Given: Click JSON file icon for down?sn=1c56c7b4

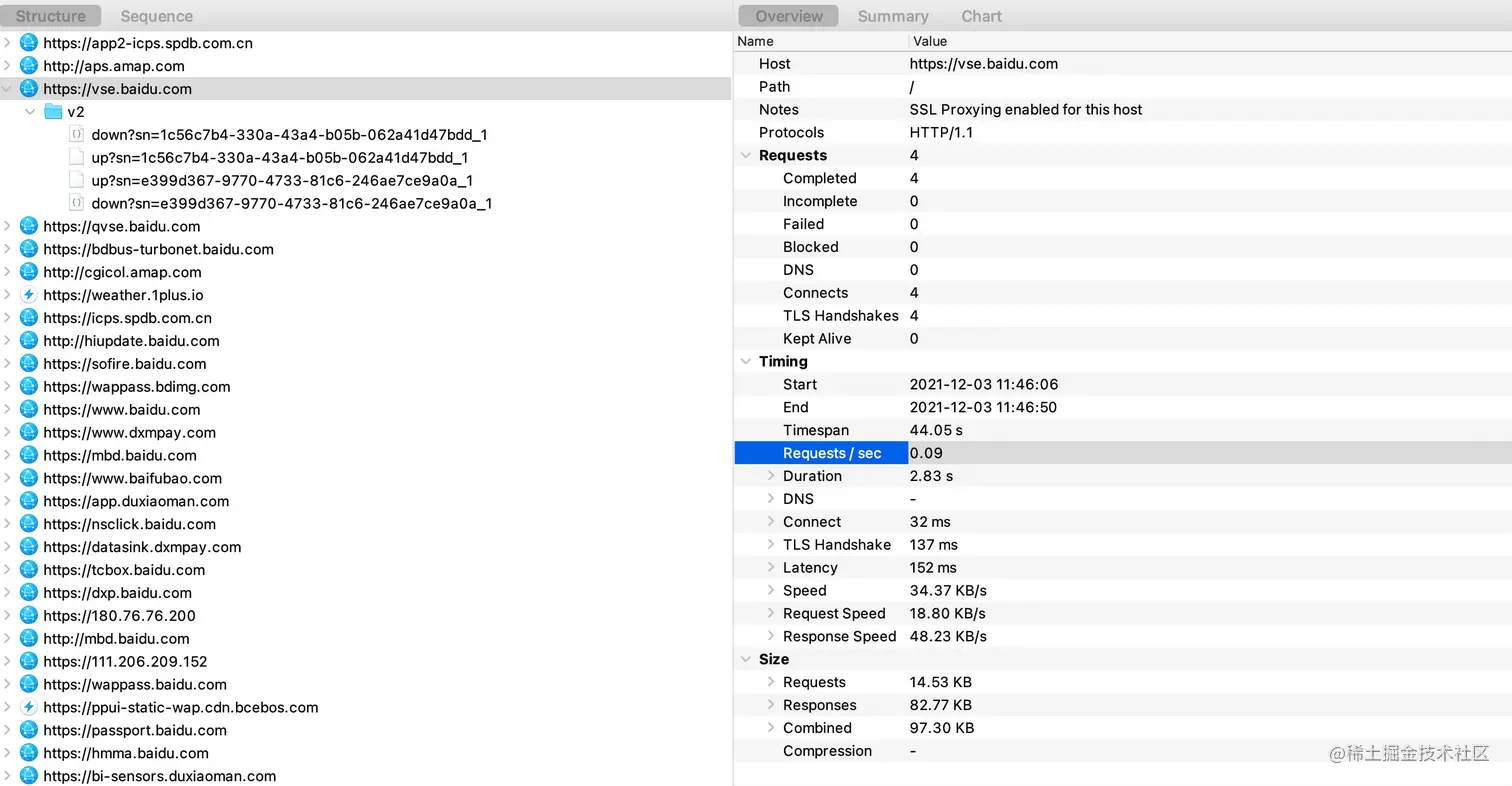Looking at the screenshot, I should tap(76, 134).
